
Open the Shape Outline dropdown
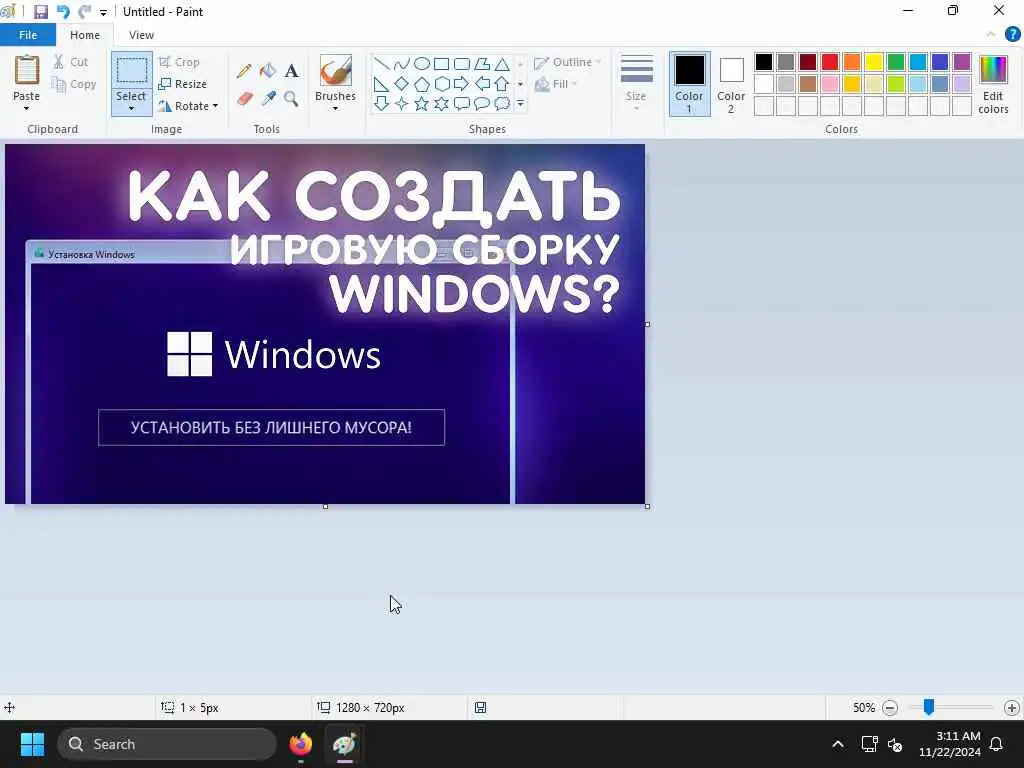568,62
